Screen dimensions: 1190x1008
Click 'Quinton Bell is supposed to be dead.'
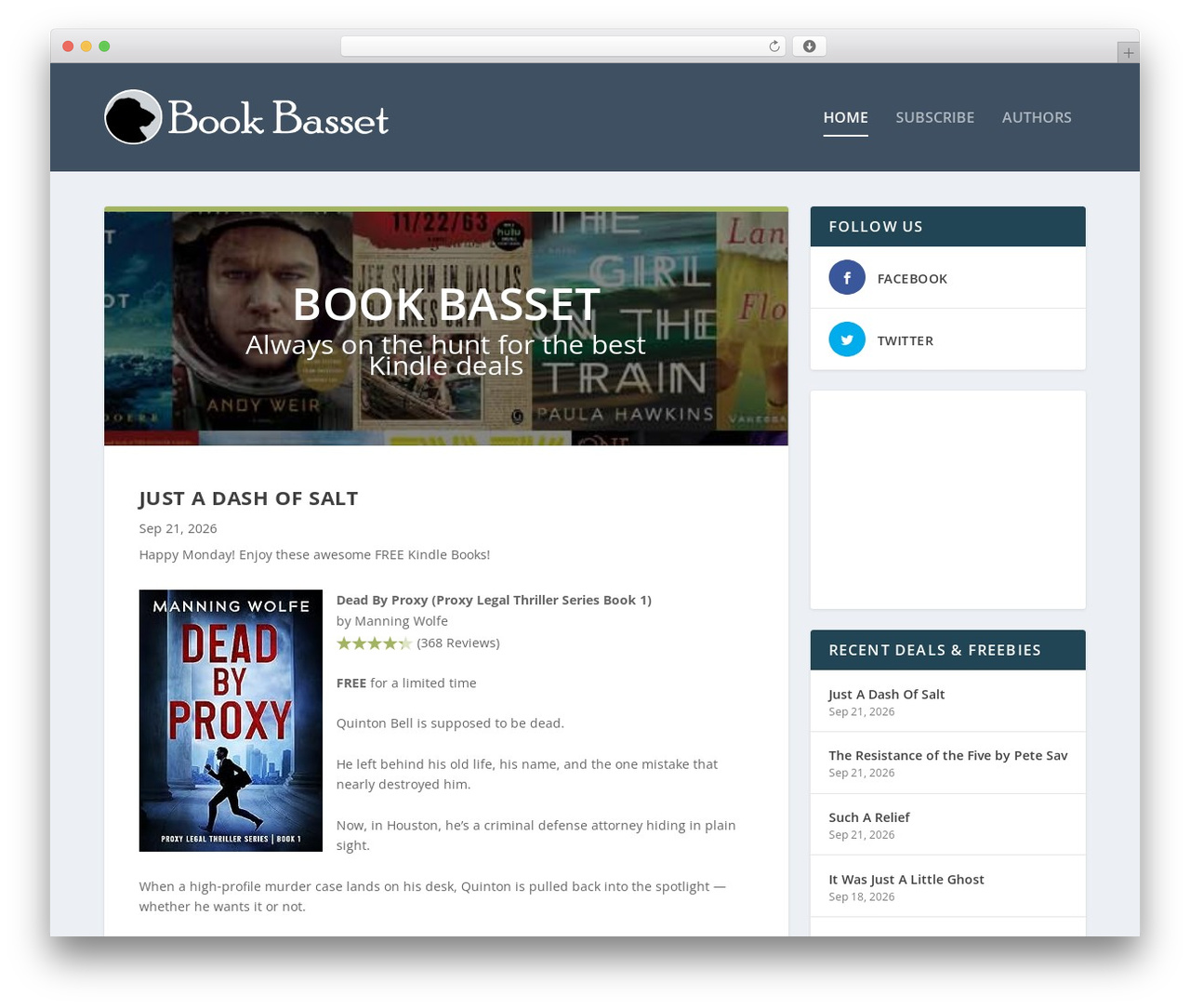pyautogui.click(x=450, y=723)
